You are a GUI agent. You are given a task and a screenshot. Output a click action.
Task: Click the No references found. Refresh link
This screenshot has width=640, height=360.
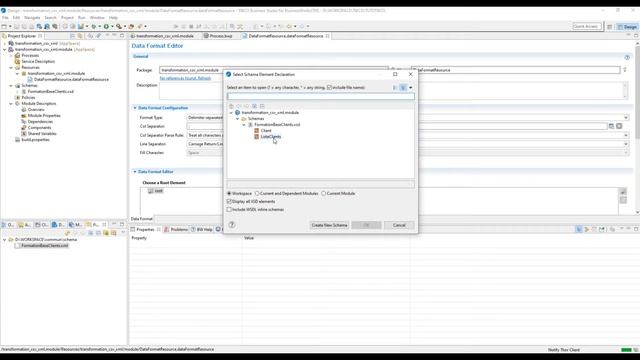[x=185, y=78]
